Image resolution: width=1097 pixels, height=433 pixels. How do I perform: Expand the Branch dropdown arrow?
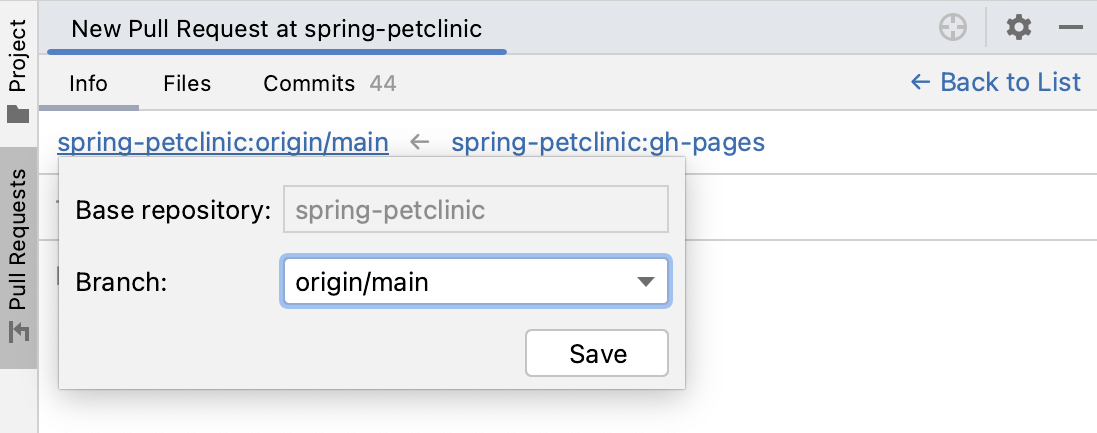(646, 282)
